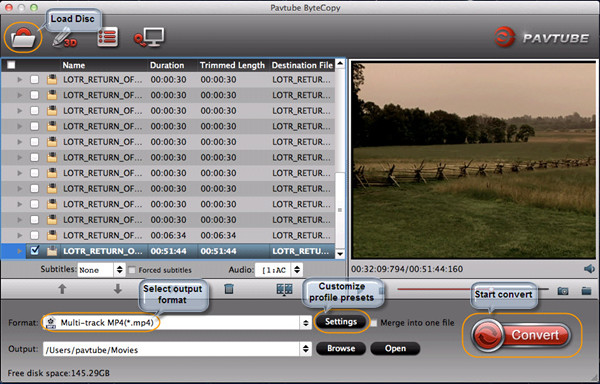600x384 pixels.
Task: Select 00:51:44 in the Trimmed Length column
Action: point(218,251)
